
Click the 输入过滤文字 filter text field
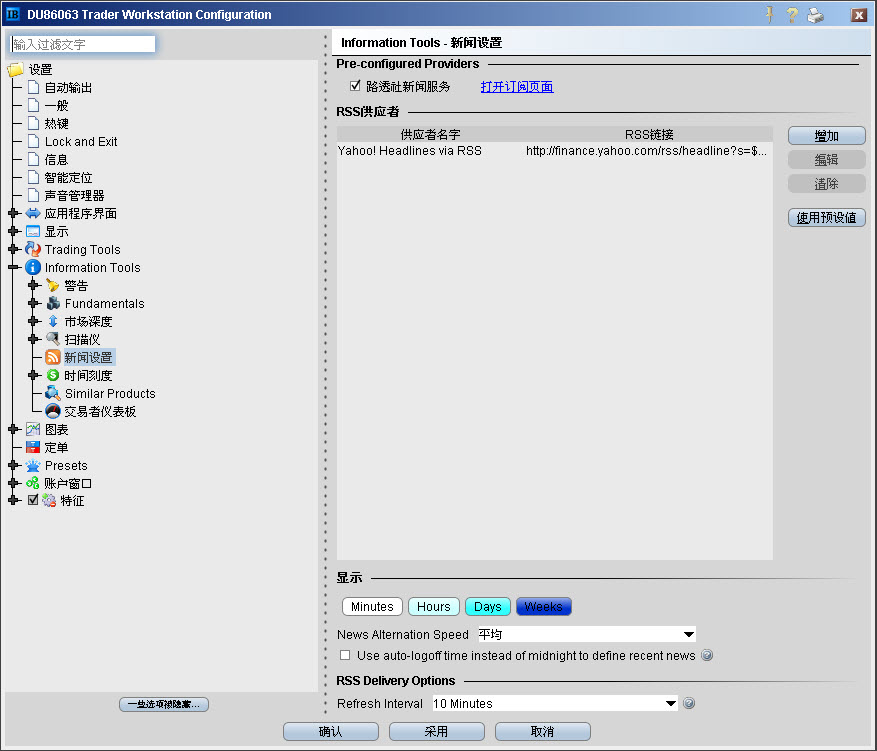coord(83,44)
